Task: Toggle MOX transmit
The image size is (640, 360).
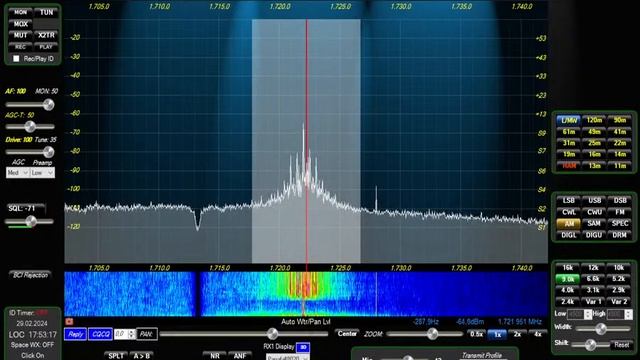Action: [x=20, y=24]
